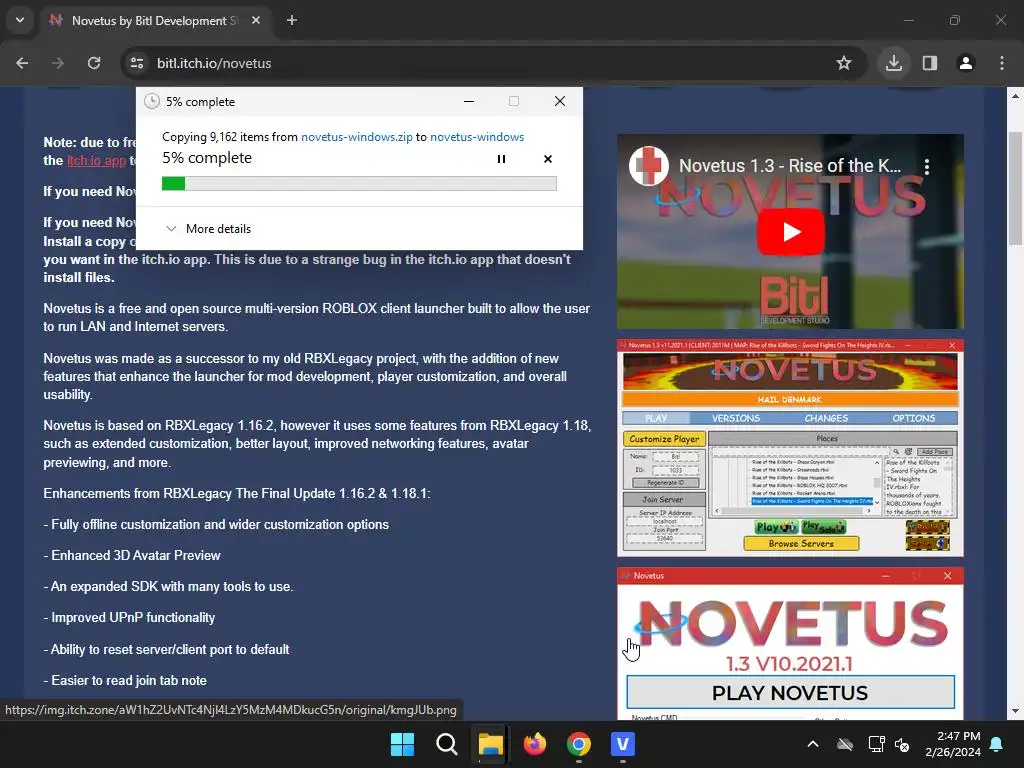Viewport: 1024px width, 768px height.
Task: Pause the file copy operation
Action: tap(502, 159)
